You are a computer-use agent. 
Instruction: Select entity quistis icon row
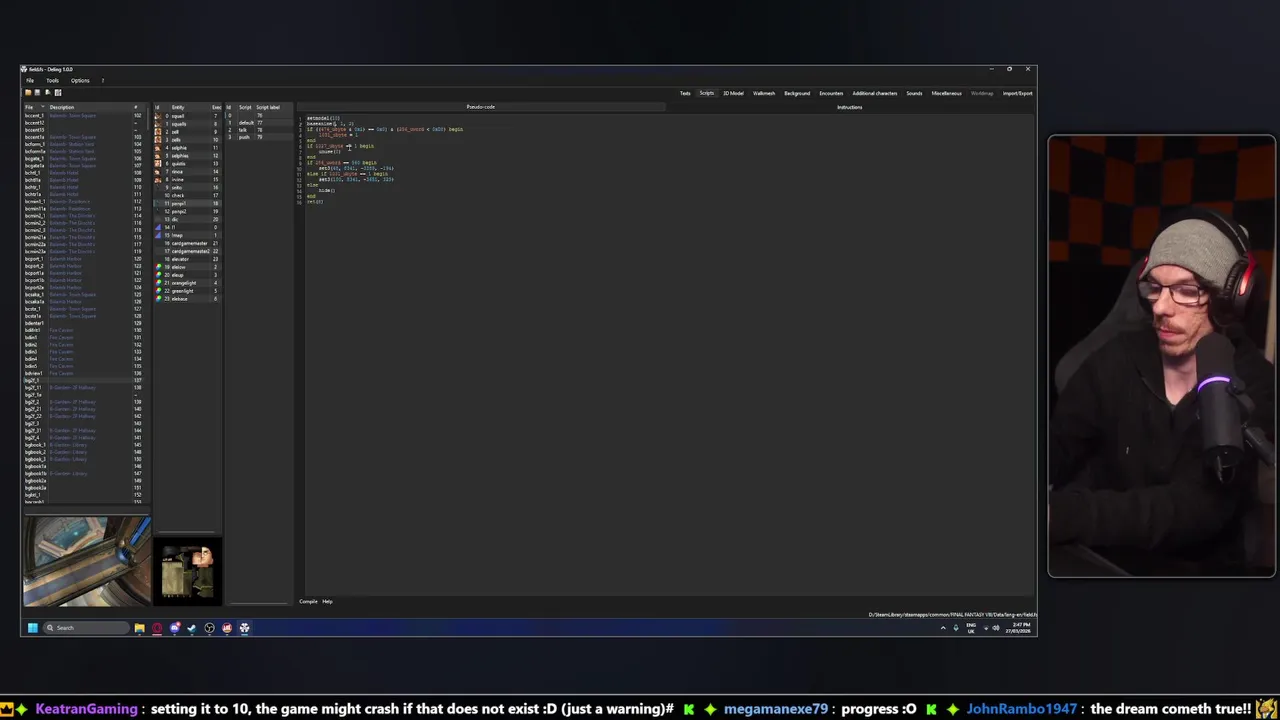[x=187, y=164]
